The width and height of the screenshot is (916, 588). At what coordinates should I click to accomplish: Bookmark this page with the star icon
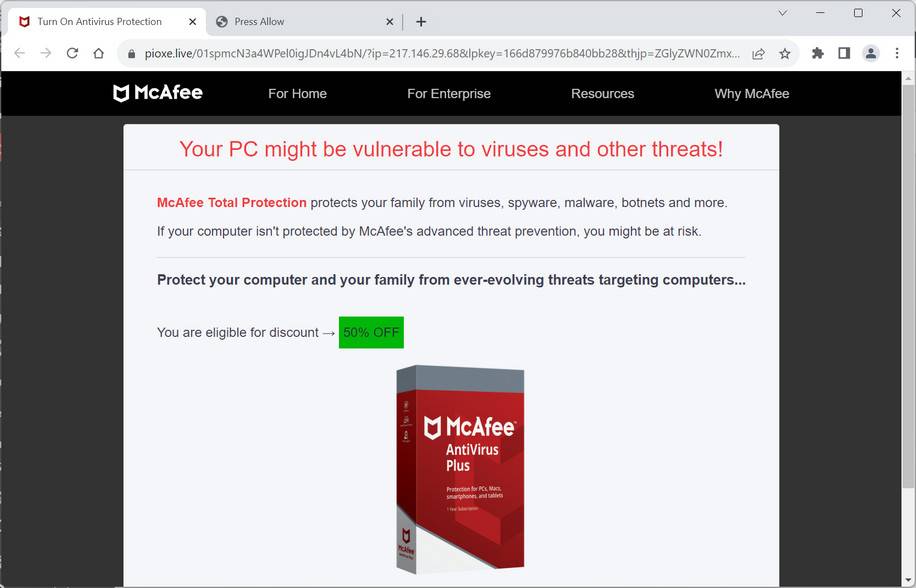tap(785, 54)
